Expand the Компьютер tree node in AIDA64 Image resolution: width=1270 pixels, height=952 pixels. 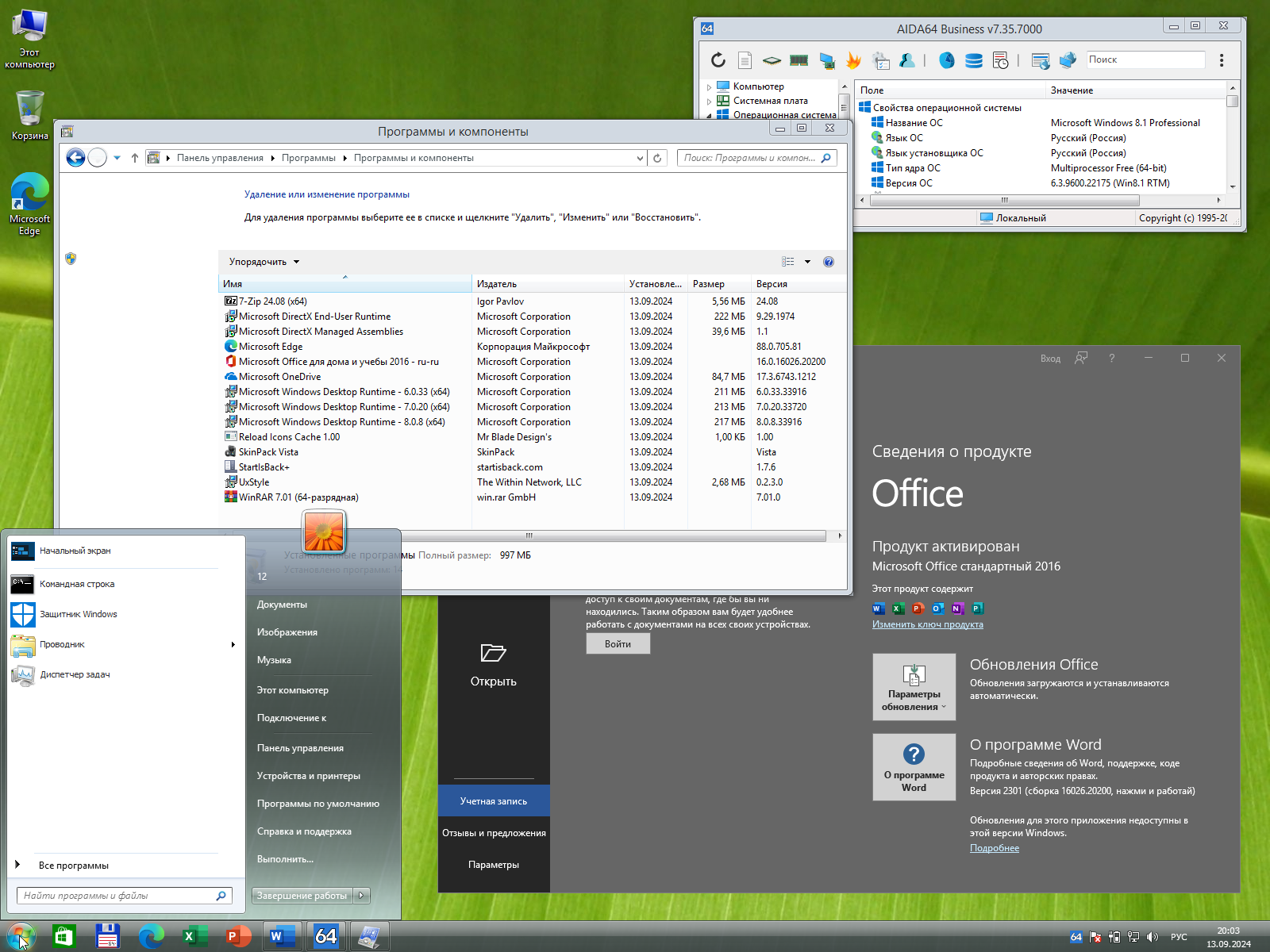pyautogui.click(x=709, y=86)
